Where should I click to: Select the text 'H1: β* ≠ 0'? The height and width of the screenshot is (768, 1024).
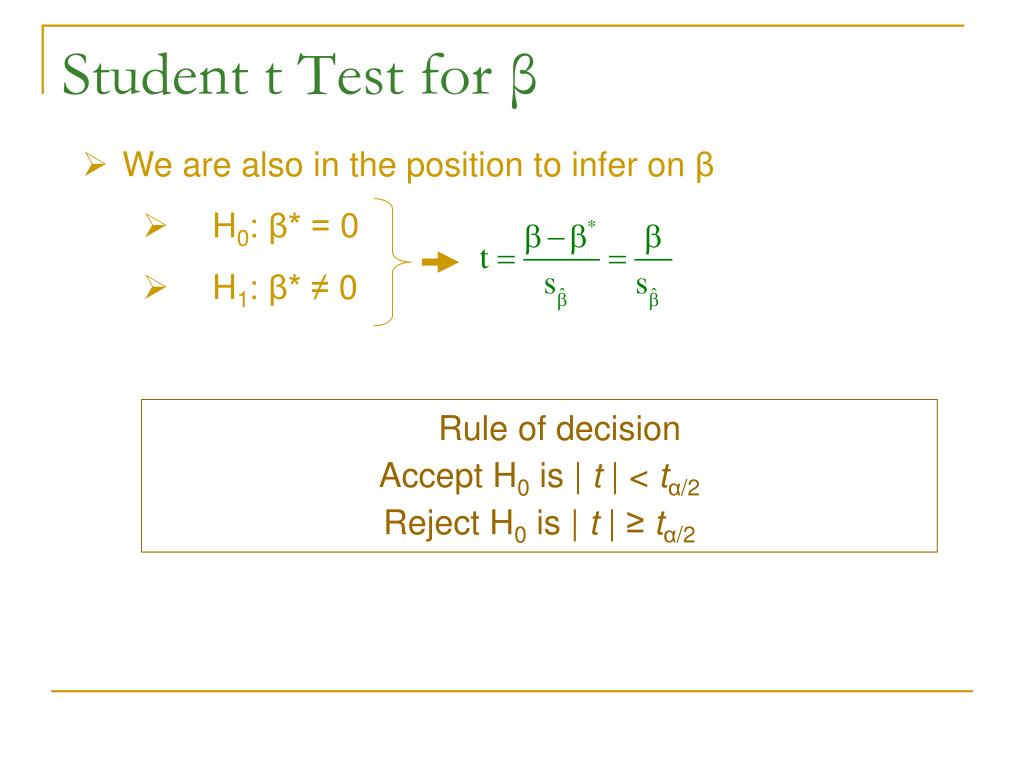(285, 288)
